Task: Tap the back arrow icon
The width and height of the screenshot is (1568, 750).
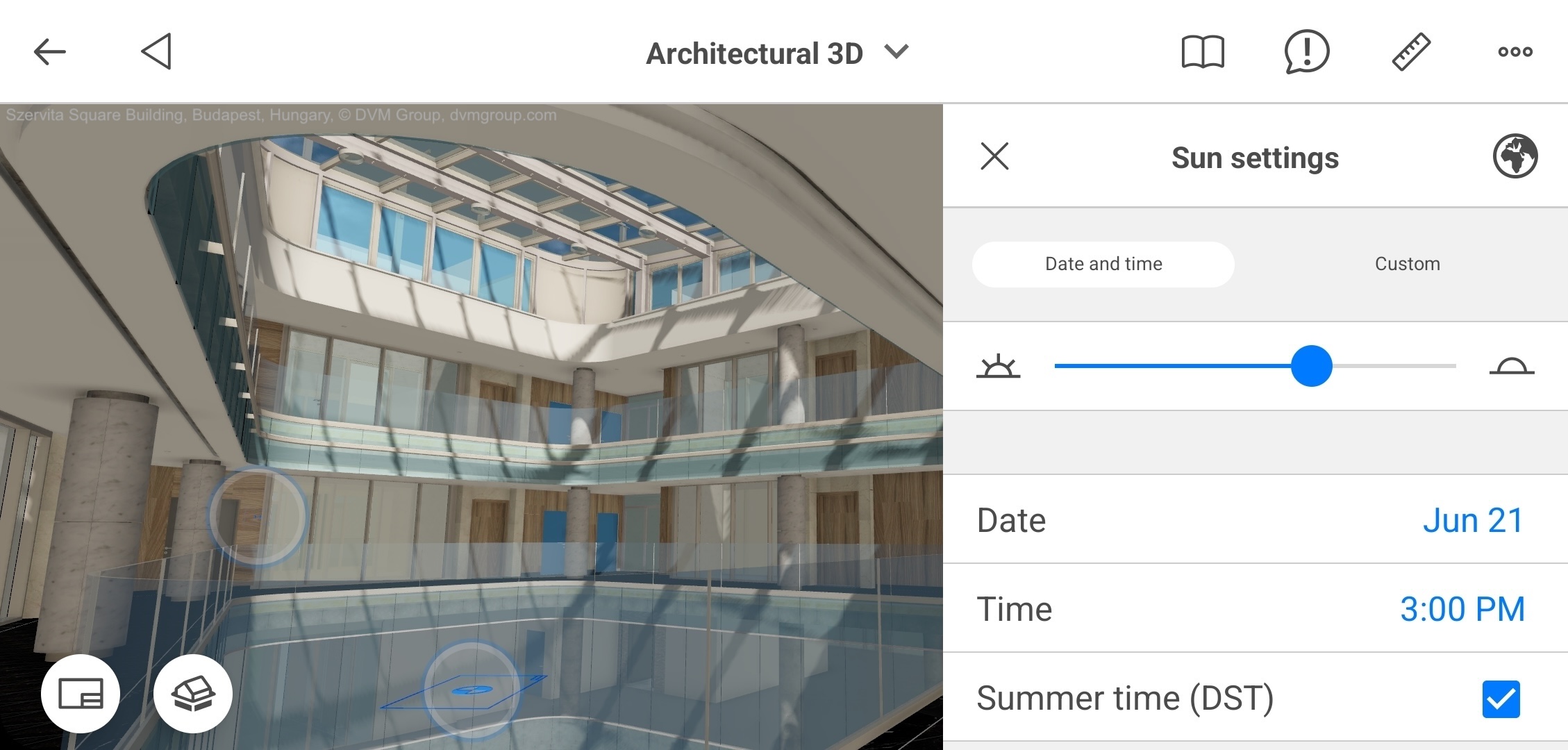Action: coord(49,51)
